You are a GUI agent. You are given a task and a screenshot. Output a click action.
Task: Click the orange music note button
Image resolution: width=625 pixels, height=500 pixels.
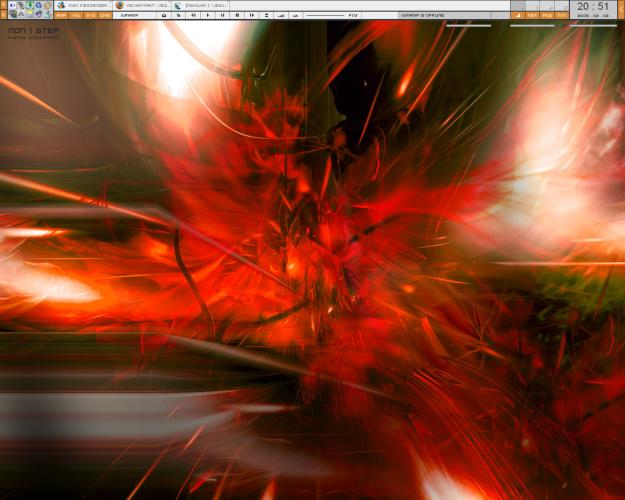tap(518, 15)
